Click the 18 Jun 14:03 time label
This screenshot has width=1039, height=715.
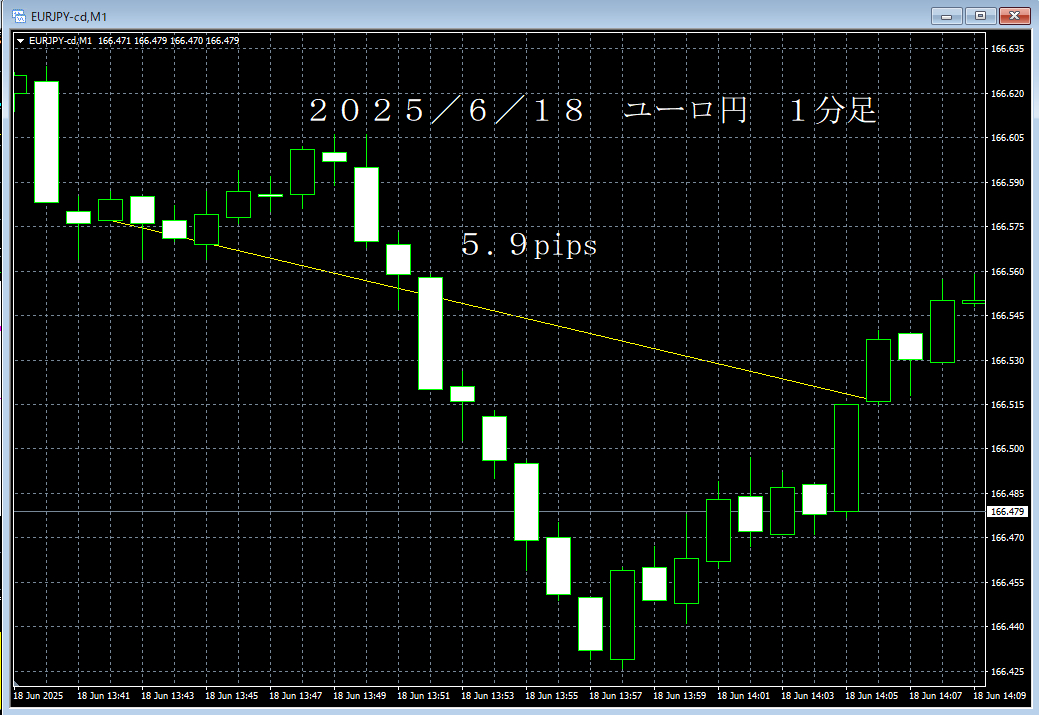tap(807, 696)
